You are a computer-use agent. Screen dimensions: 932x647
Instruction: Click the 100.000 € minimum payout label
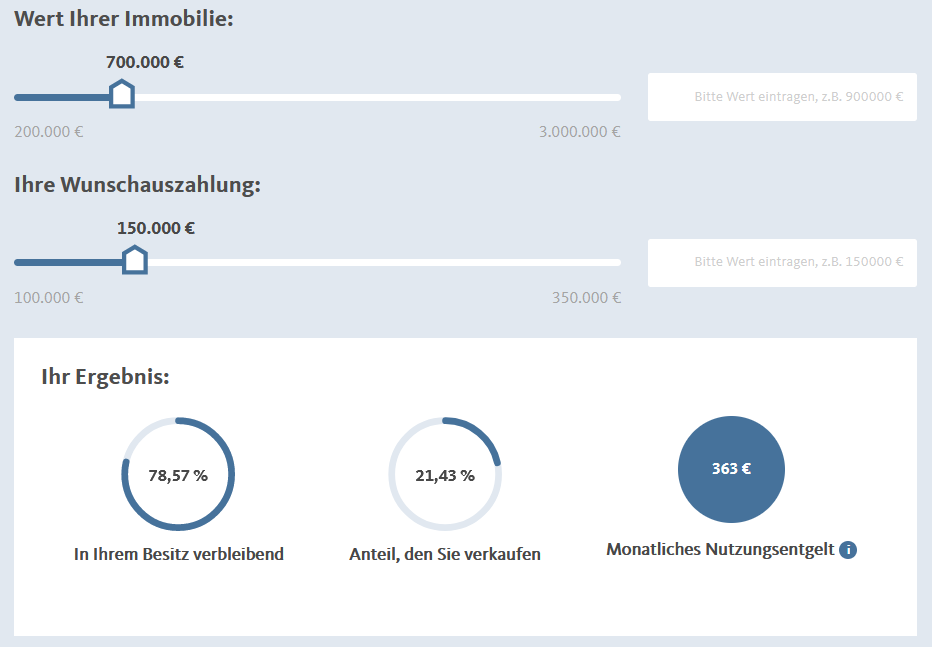point(49,297)
